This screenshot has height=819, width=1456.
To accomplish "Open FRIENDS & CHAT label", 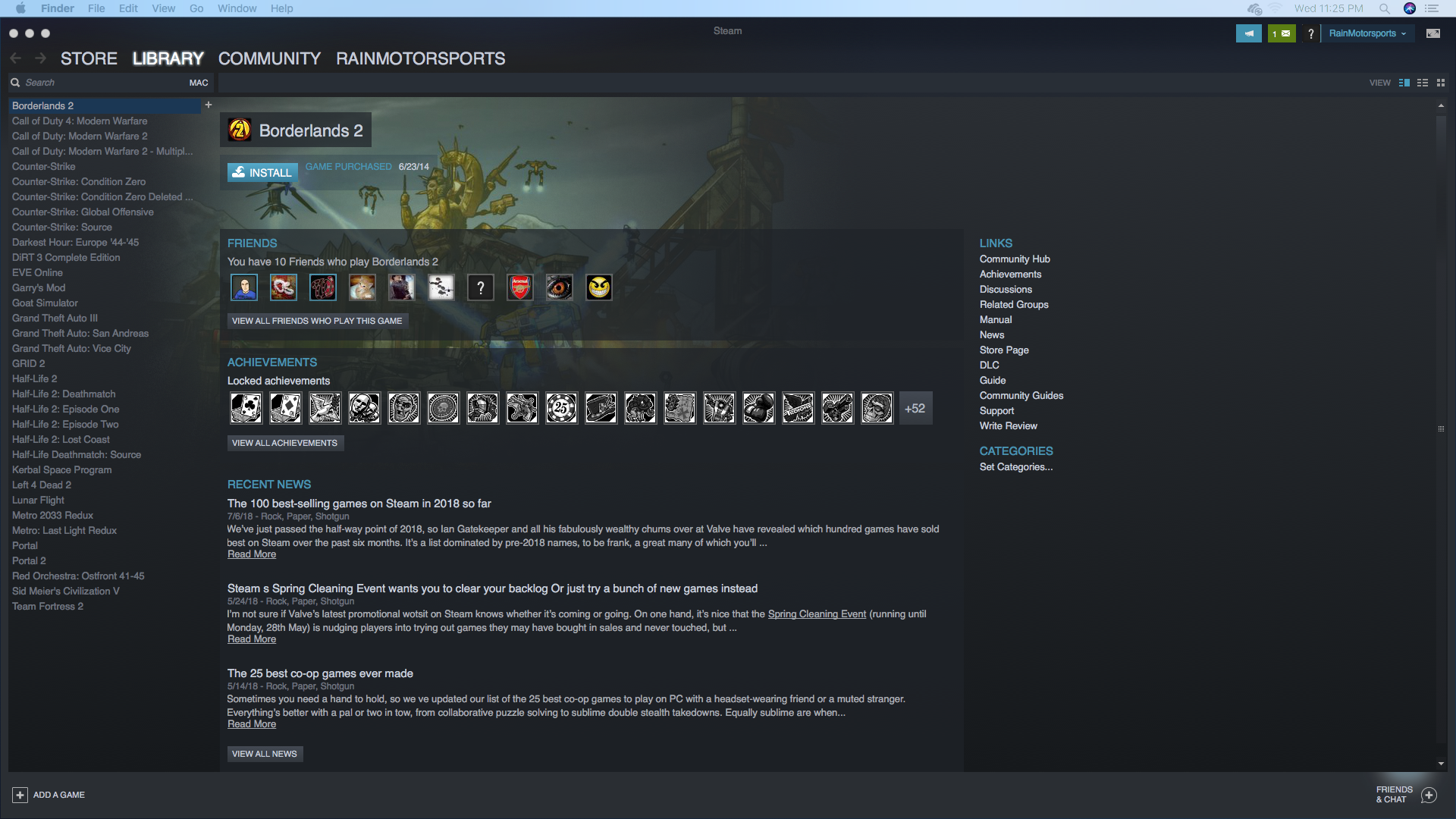I will click(x=1394, y=795).
